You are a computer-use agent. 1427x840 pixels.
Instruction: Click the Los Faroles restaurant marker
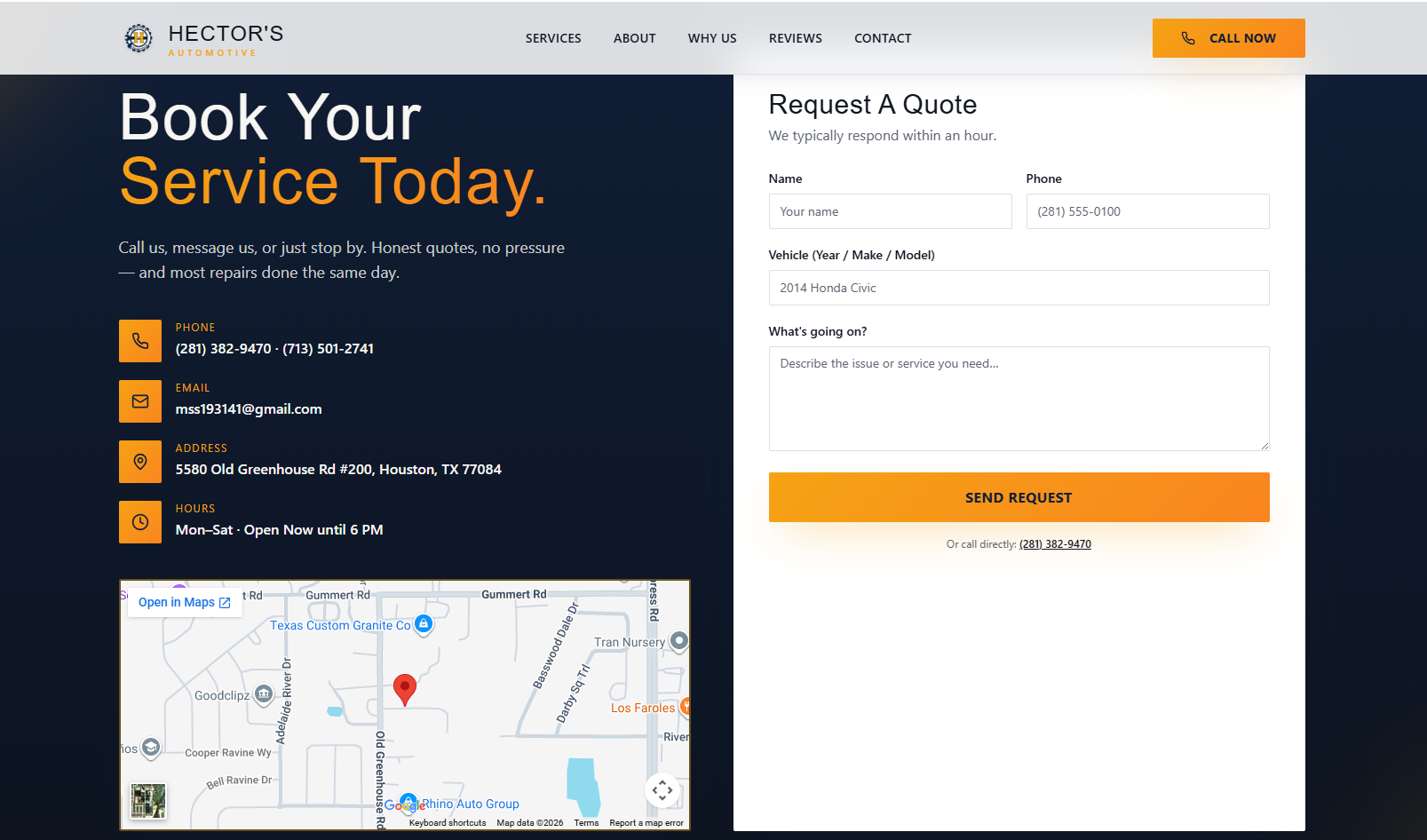[x=685, y=707]
